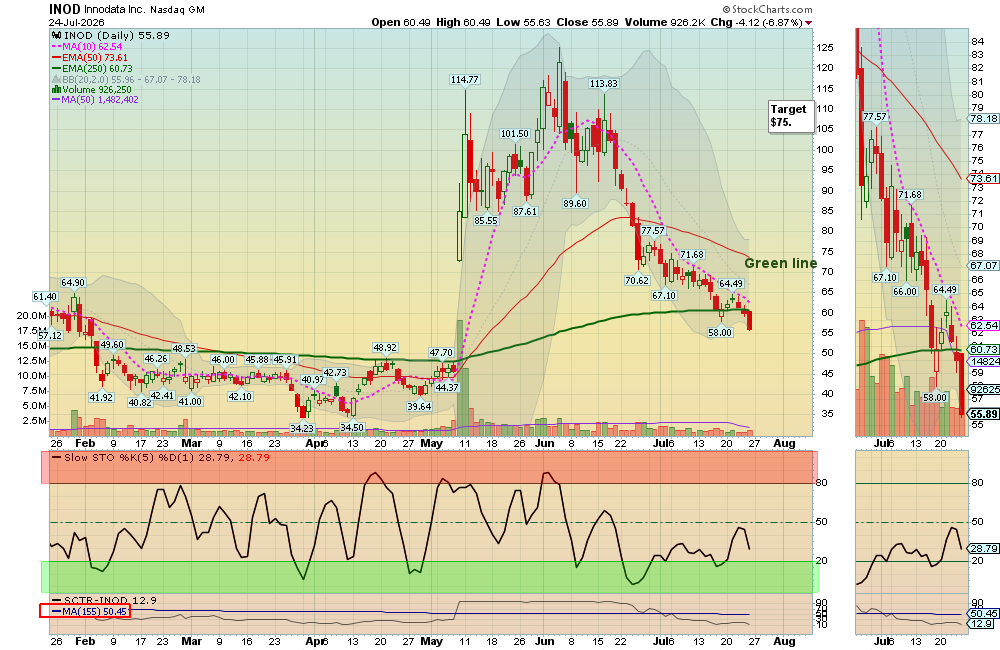Click the 57.12 price label
This screenshot has height=650, width=1000.
pos(50,336)
